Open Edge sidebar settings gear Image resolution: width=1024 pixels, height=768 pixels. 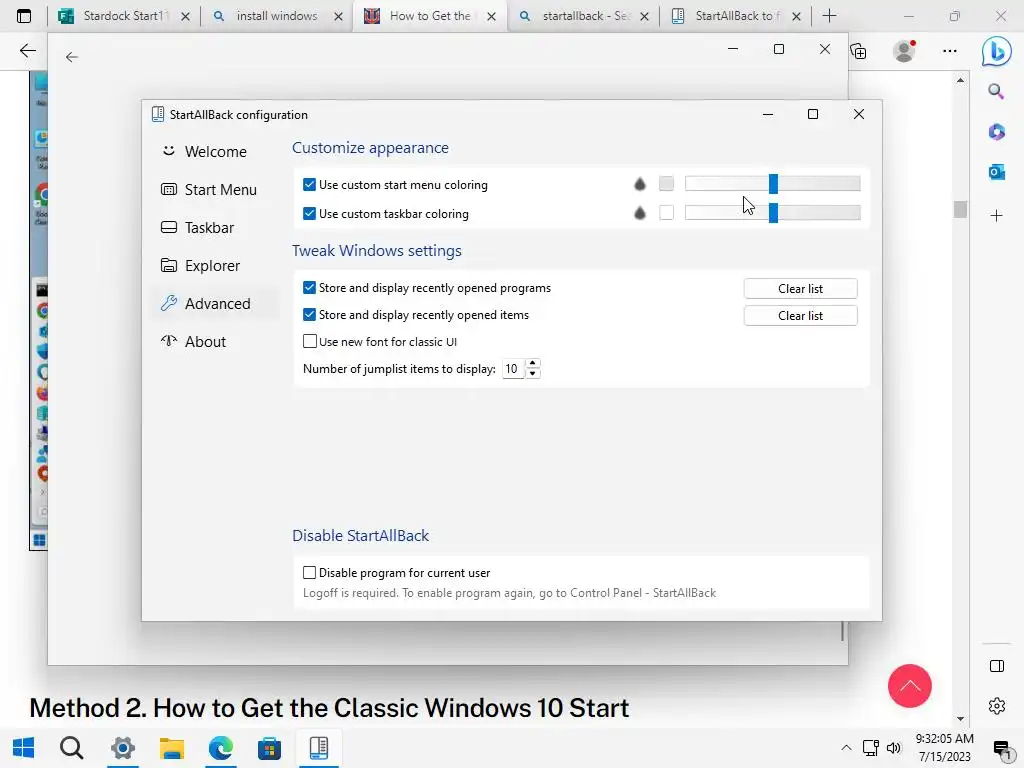pos(997,706)
